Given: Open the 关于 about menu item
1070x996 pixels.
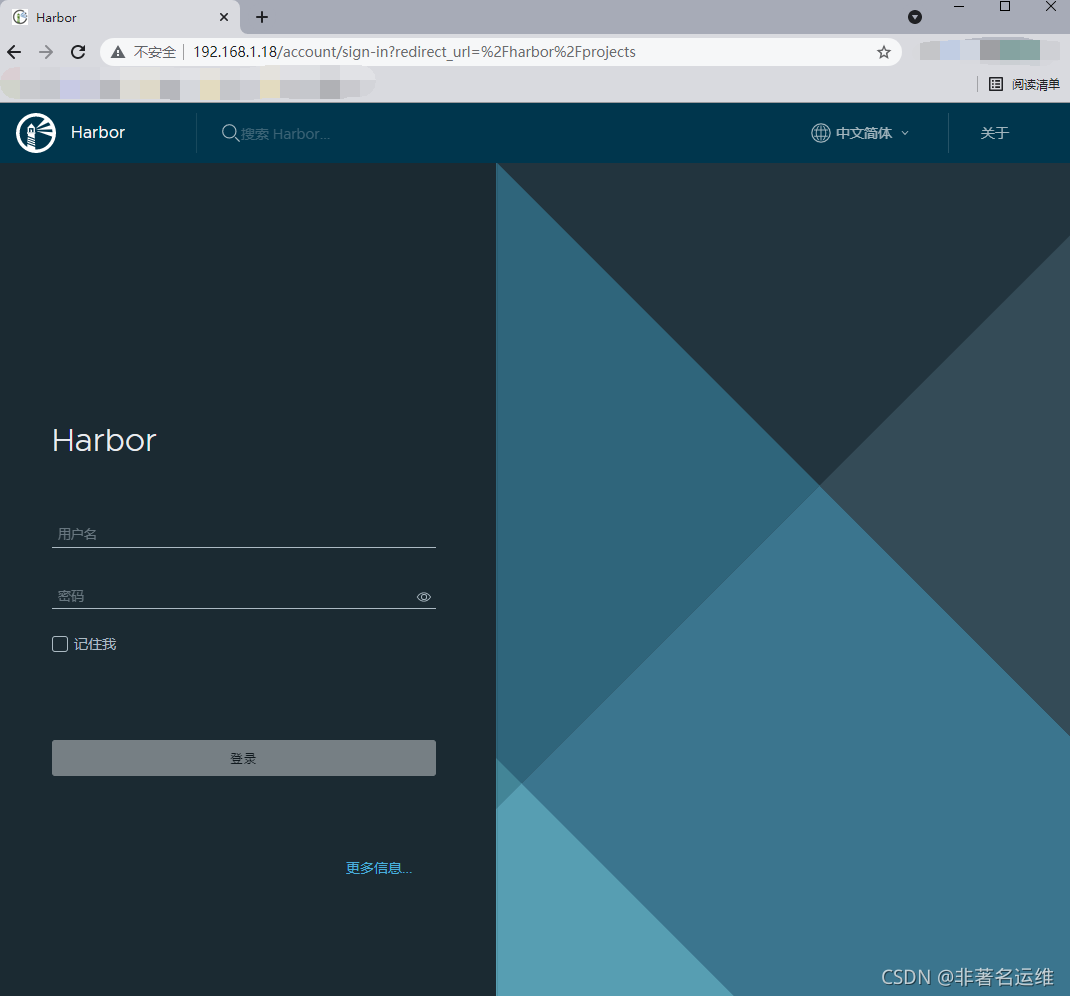Looking at the screenshot, I should 994,133.
